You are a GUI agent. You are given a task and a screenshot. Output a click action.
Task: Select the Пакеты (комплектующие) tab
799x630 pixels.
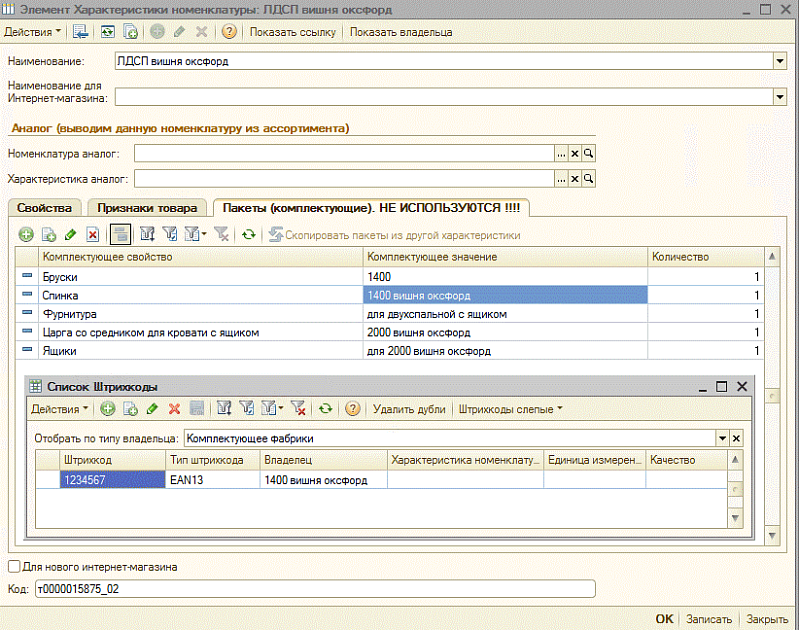(x=371, y=208)
